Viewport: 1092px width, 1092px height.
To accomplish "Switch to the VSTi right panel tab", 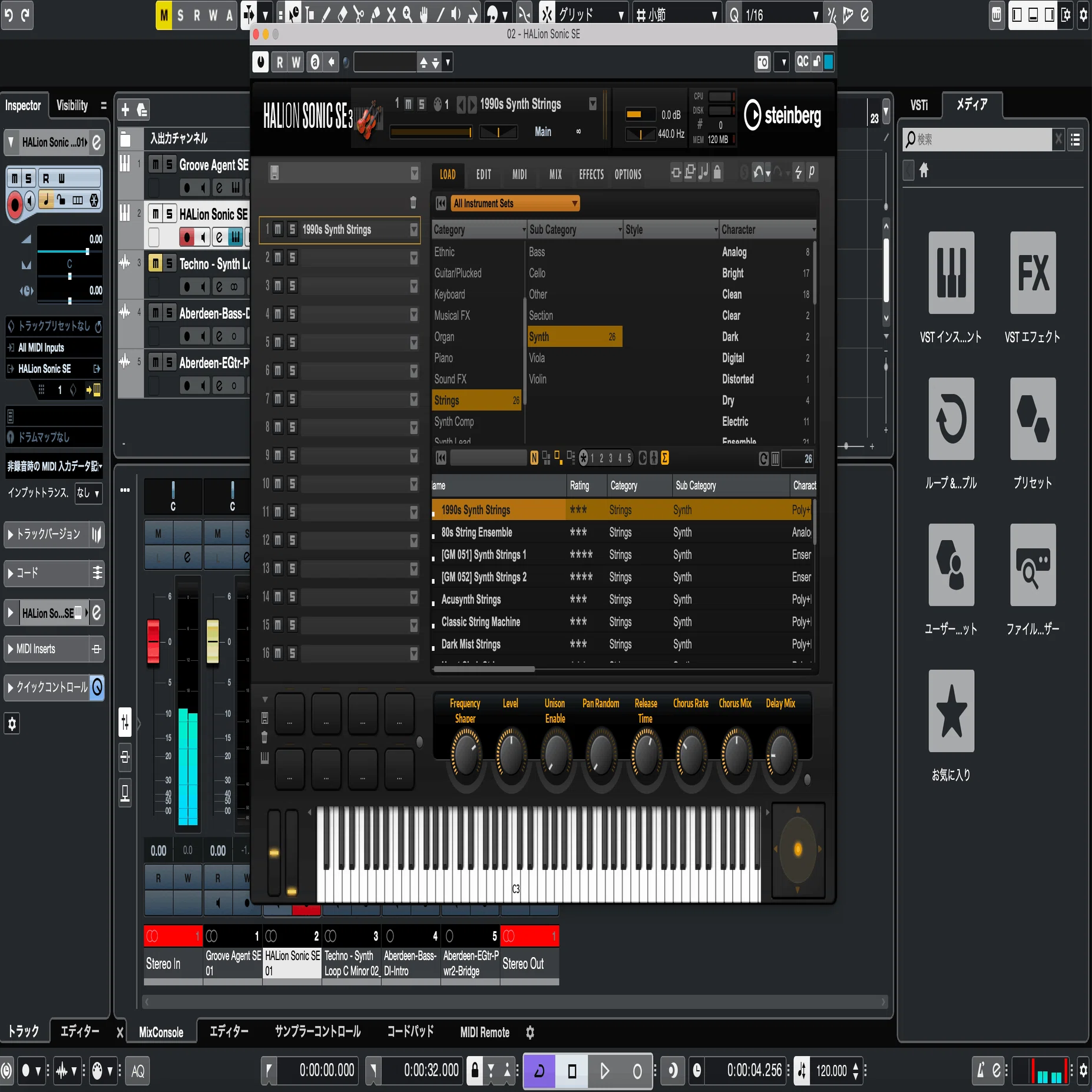I will pos(919,105).
